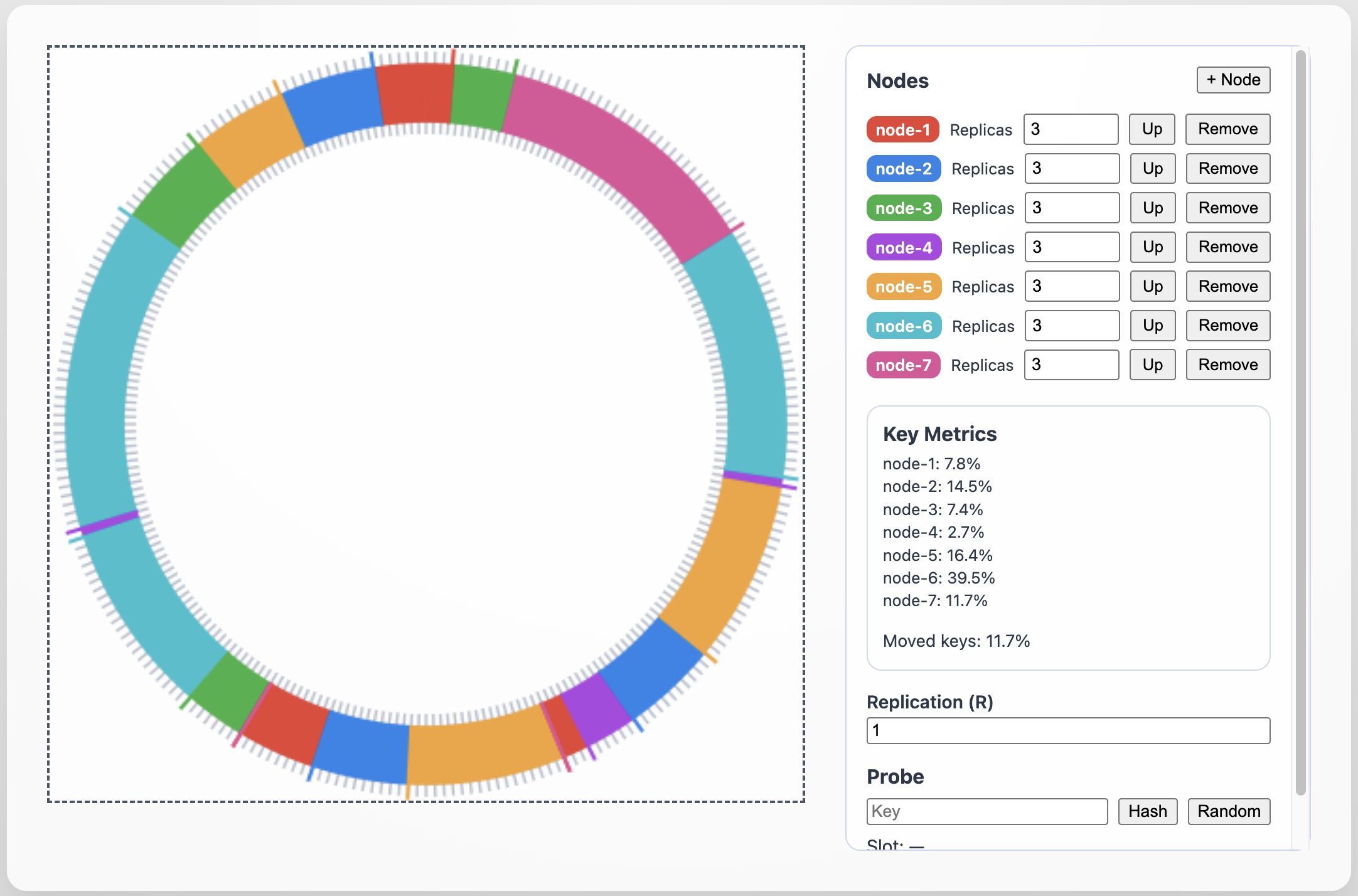Image resolution: width=1358 pixels, height=896 pixels.
Task: Click the node-3 badge
Action: (x=904, y=208)
